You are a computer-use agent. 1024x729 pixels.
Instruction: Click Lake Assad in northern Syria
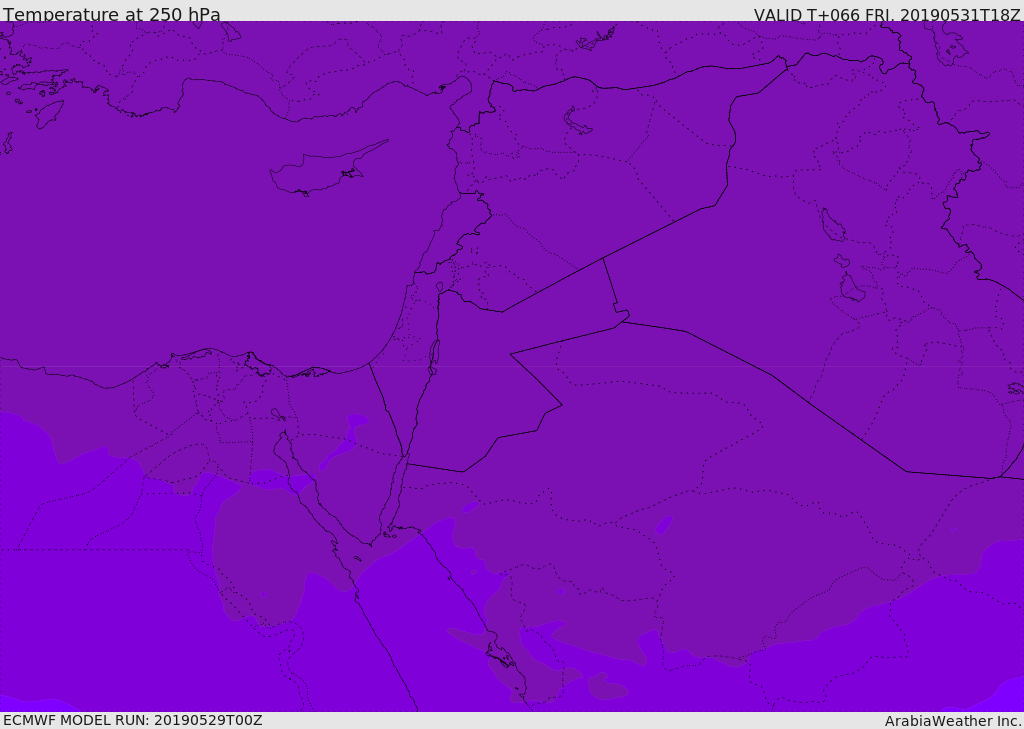click(x=577, y=121)
